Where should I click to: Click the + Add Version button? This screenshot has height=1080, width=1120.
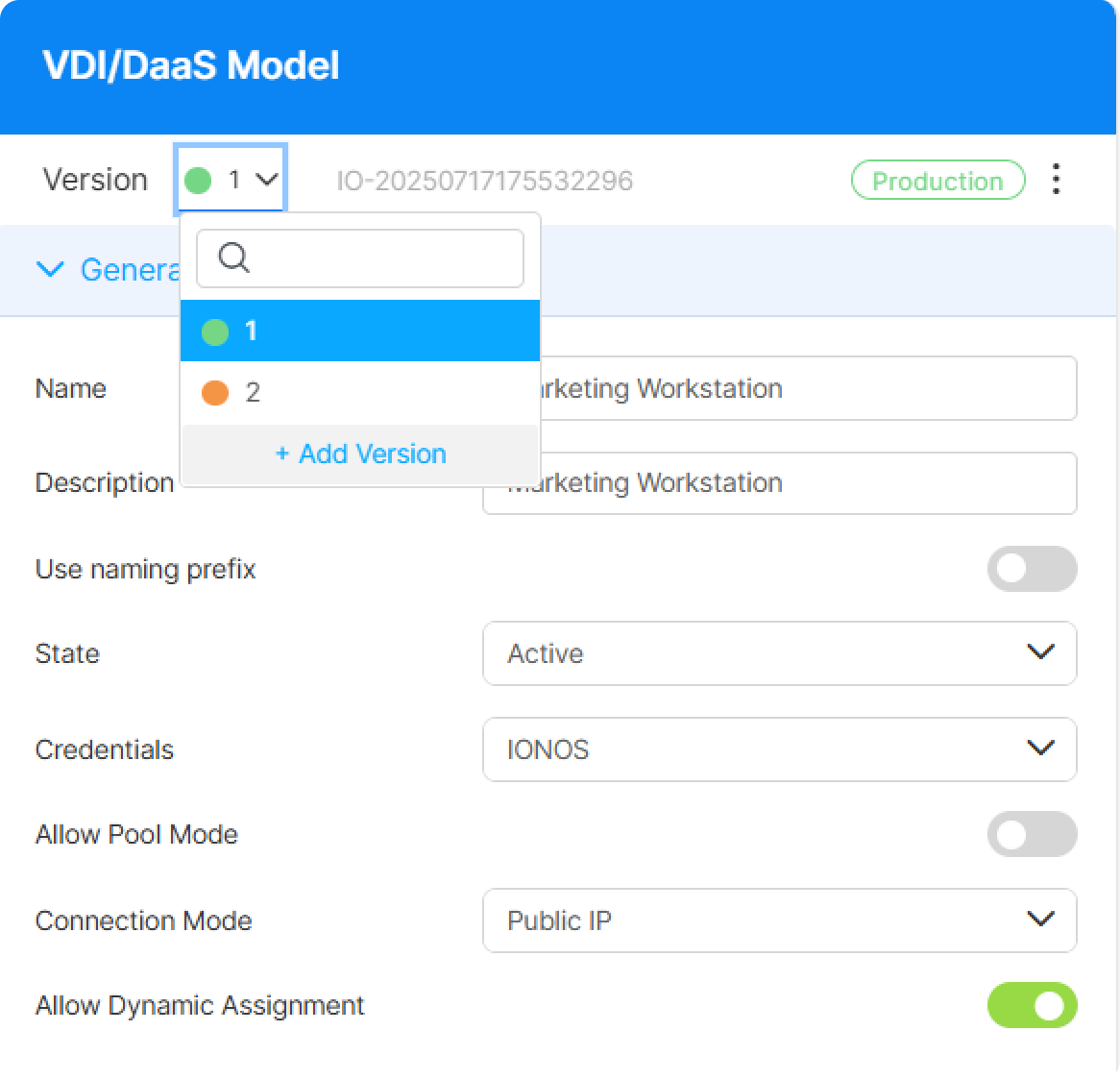pos(360,454)
